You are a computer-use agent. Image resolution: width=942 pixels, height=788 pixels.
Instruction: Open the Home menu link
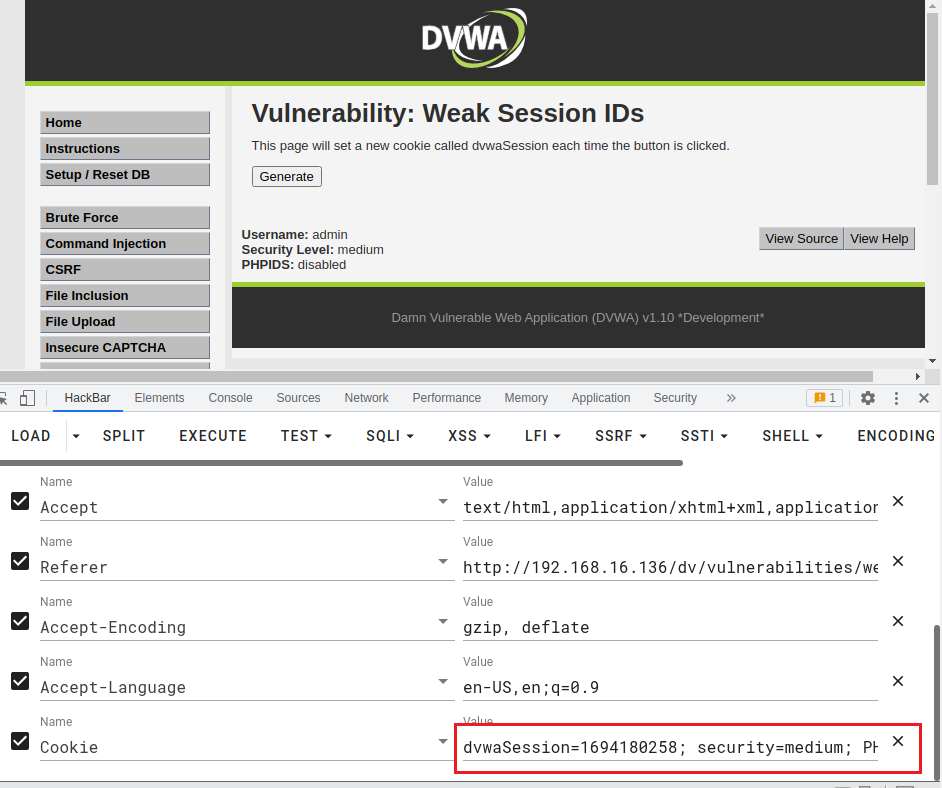click(x=125, y=123)
